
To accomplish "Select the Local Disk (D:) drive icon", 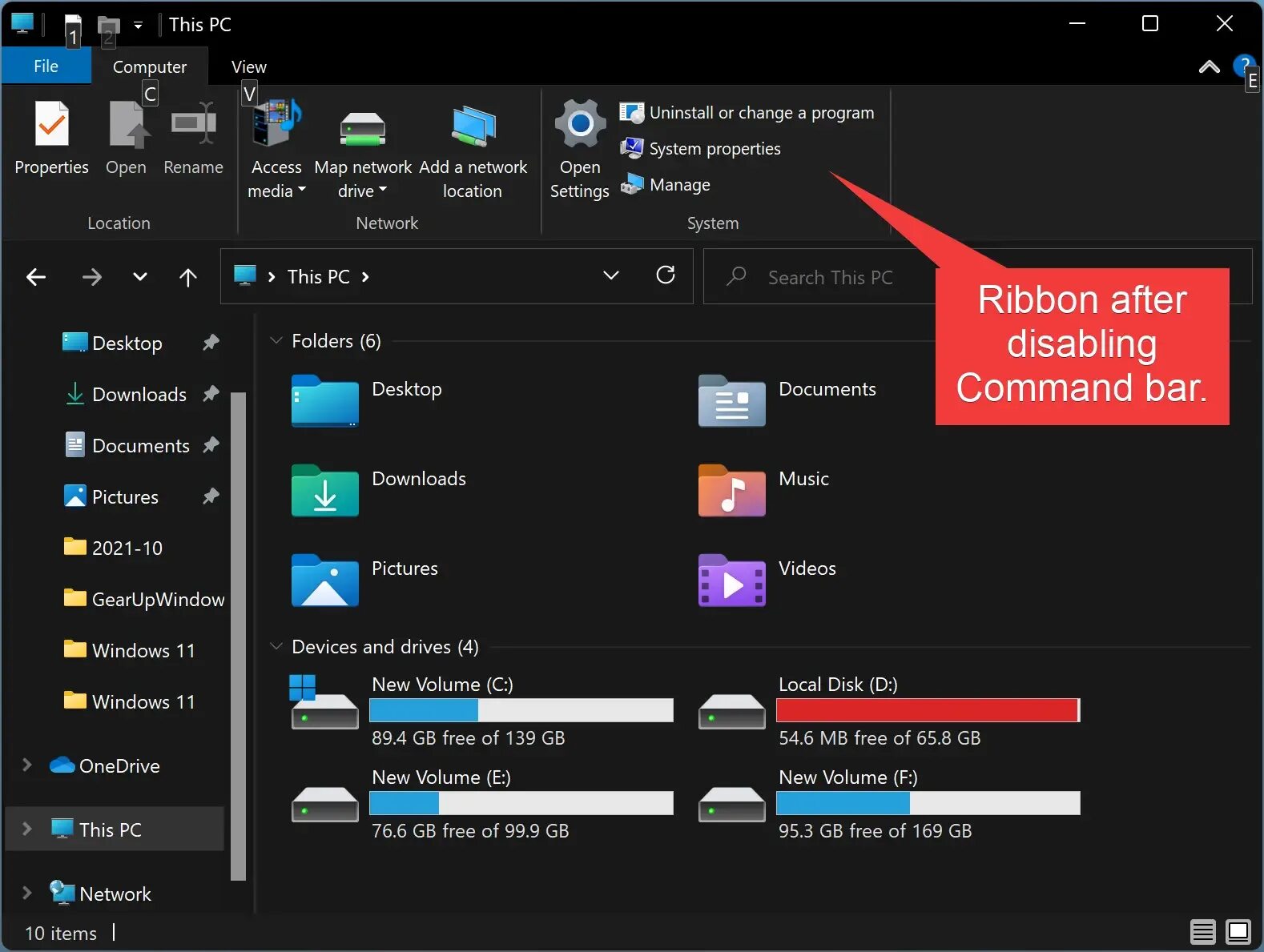I will coord(732,711).
